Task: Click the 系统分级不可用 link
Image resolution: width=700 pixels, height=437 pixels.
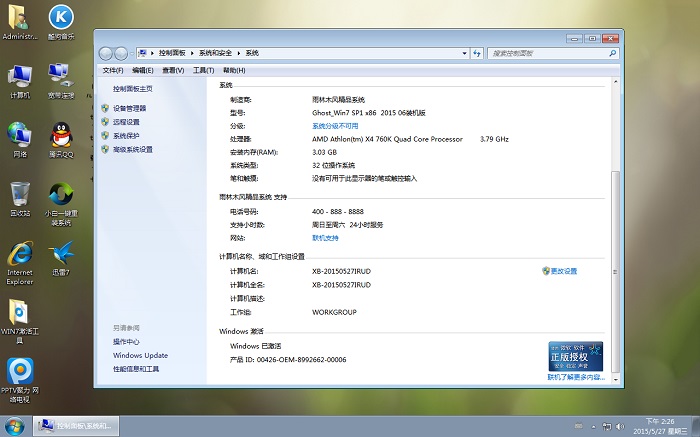Action: pyautogui.click(x=334, y=126)
